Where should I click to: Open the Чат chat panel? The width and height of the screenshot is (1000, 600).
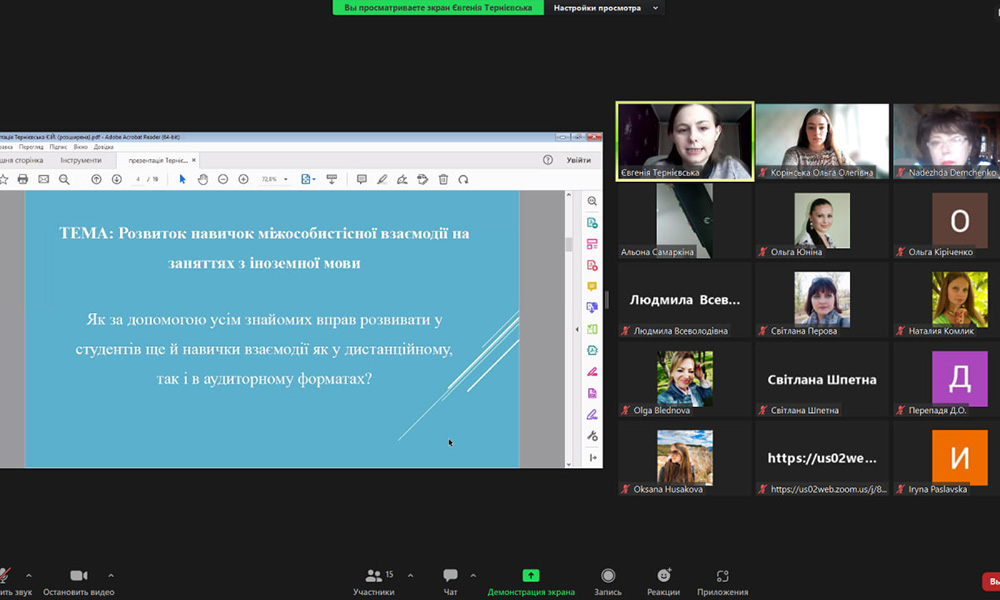coord(450,582)
